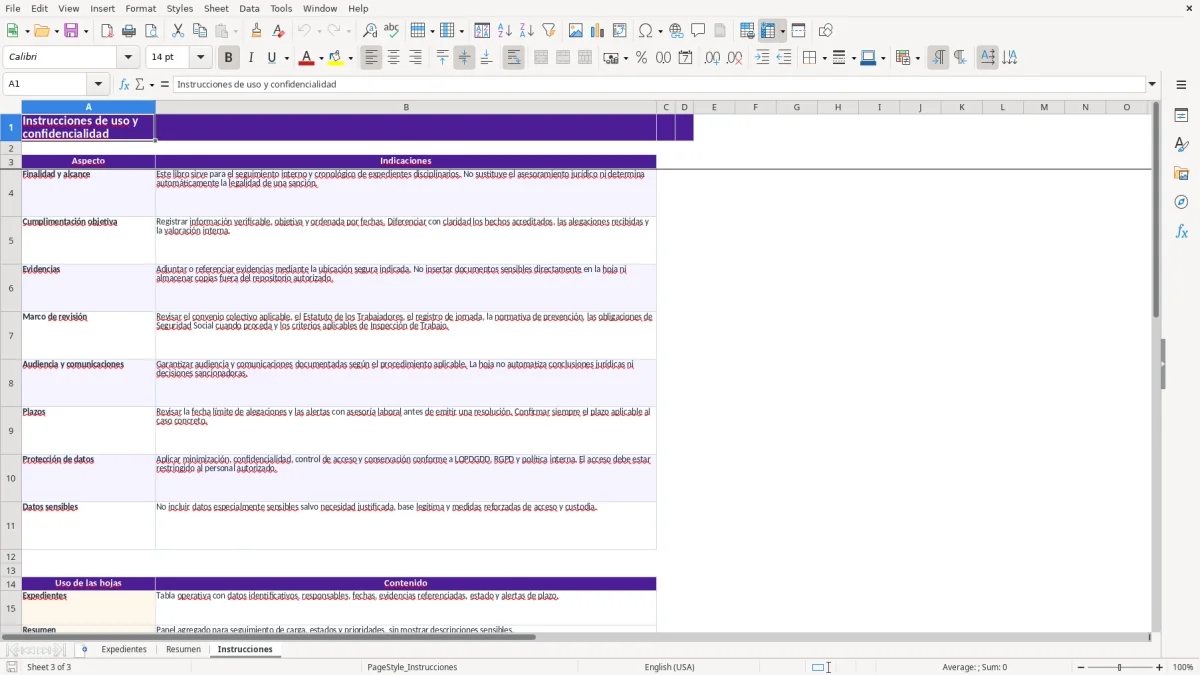Expand the formula bar
The image size is (1200, 675).
(1152, 84)
